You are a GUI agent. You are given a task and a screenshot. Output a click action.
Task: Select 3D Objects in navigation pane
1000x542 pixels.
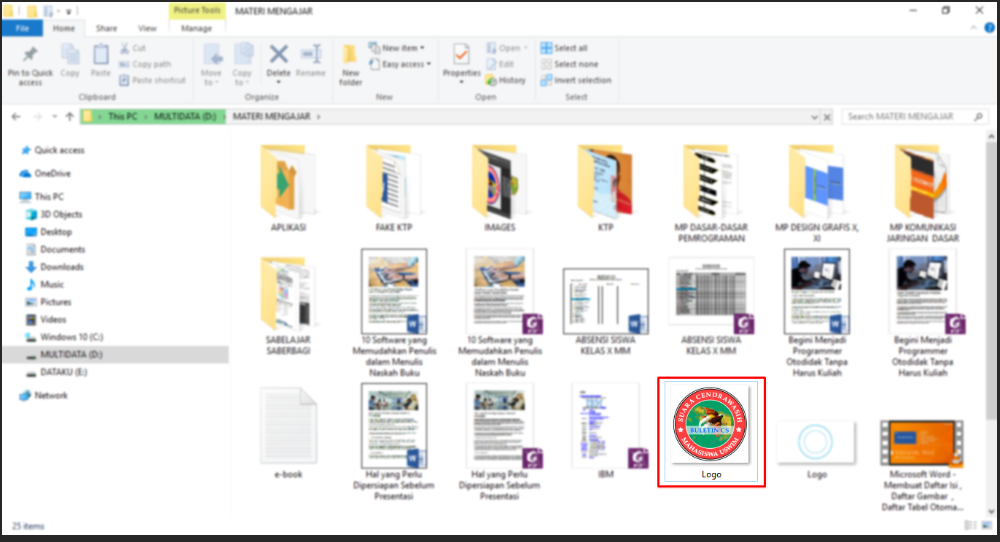point(61,214)
